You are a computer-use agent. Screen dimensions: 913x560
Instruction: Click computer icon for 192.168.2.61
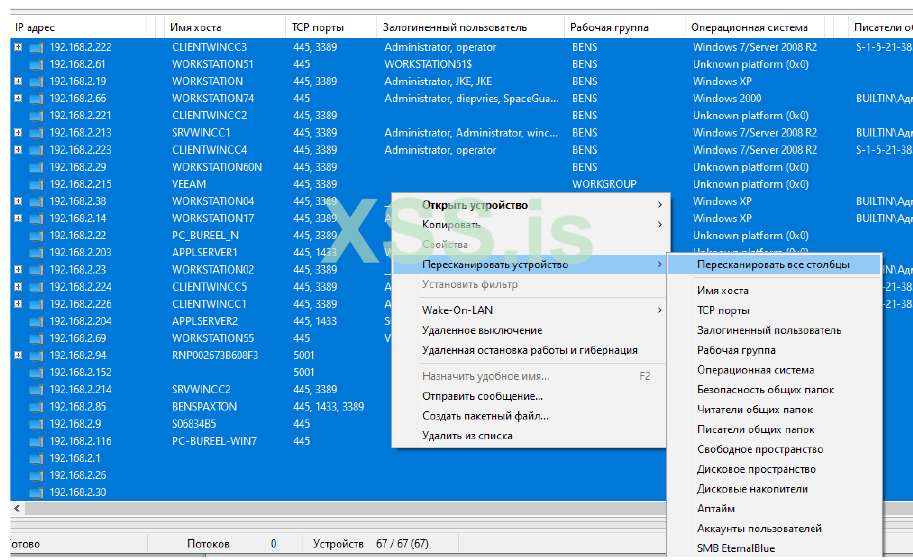point(36,65)
